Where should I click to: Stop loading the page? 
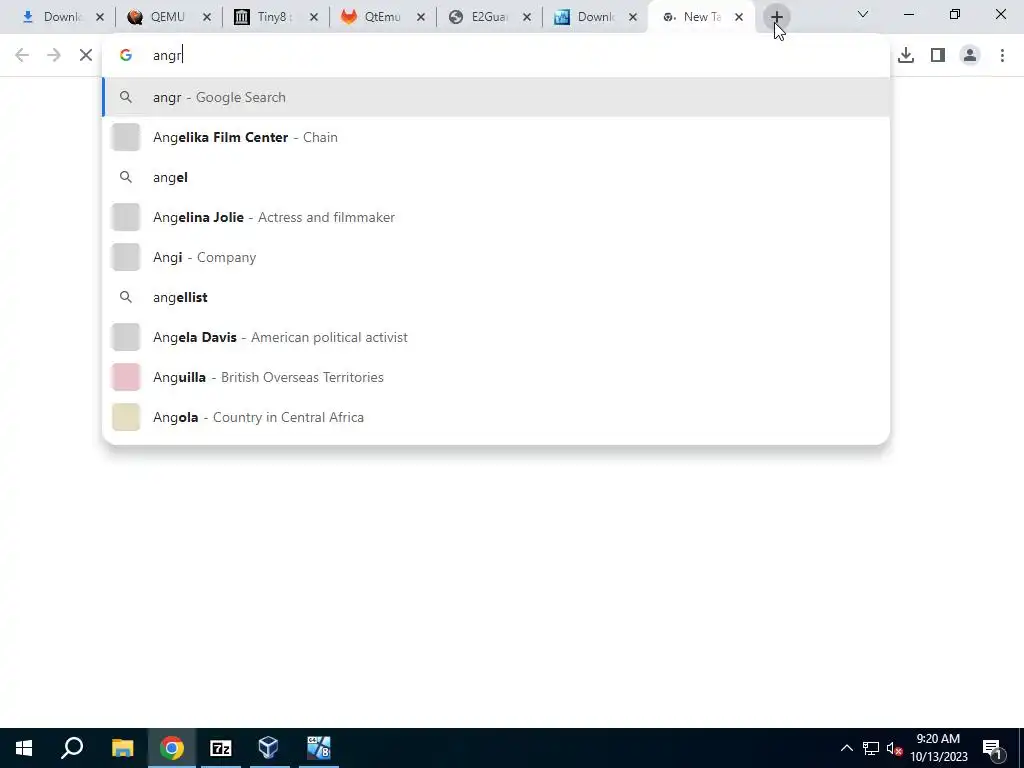tap(86, 55)
